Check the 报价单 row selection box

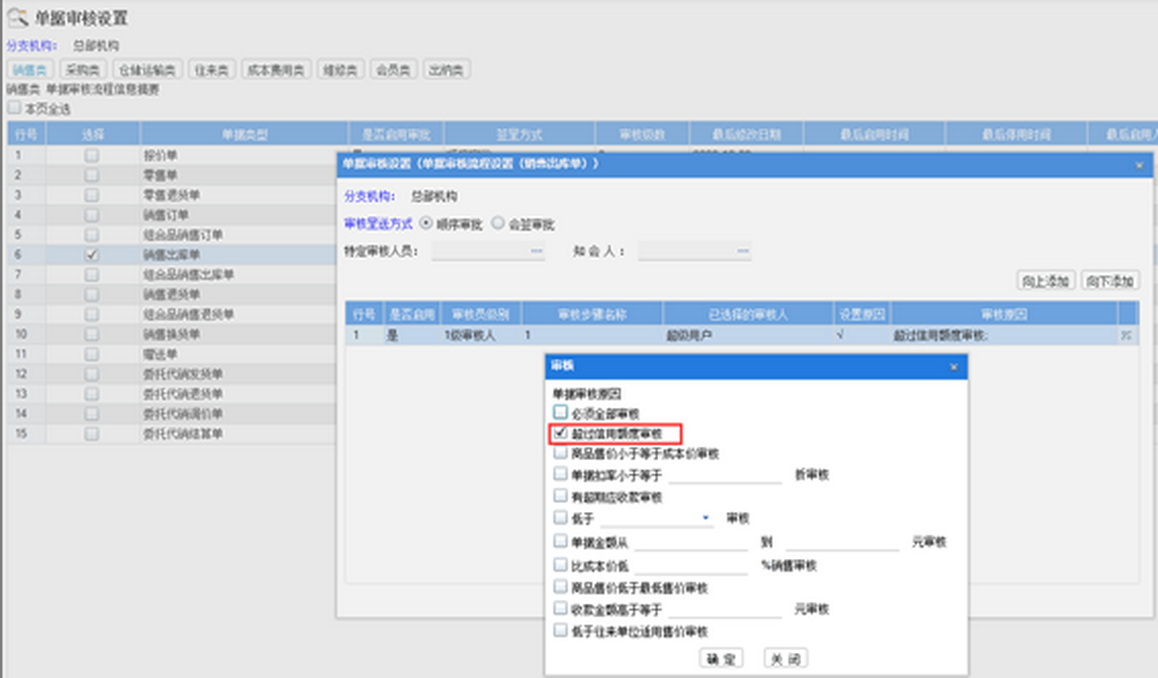tap(92, 156)
